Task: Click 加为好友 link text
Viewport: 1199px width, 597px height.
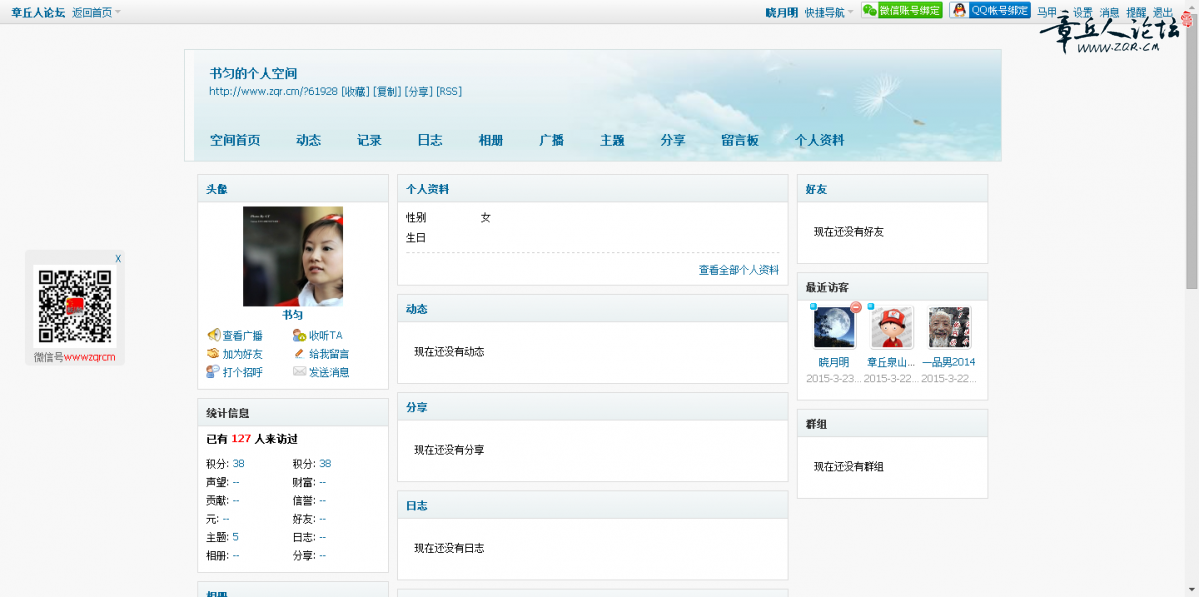Action: (x=242, y=354)
